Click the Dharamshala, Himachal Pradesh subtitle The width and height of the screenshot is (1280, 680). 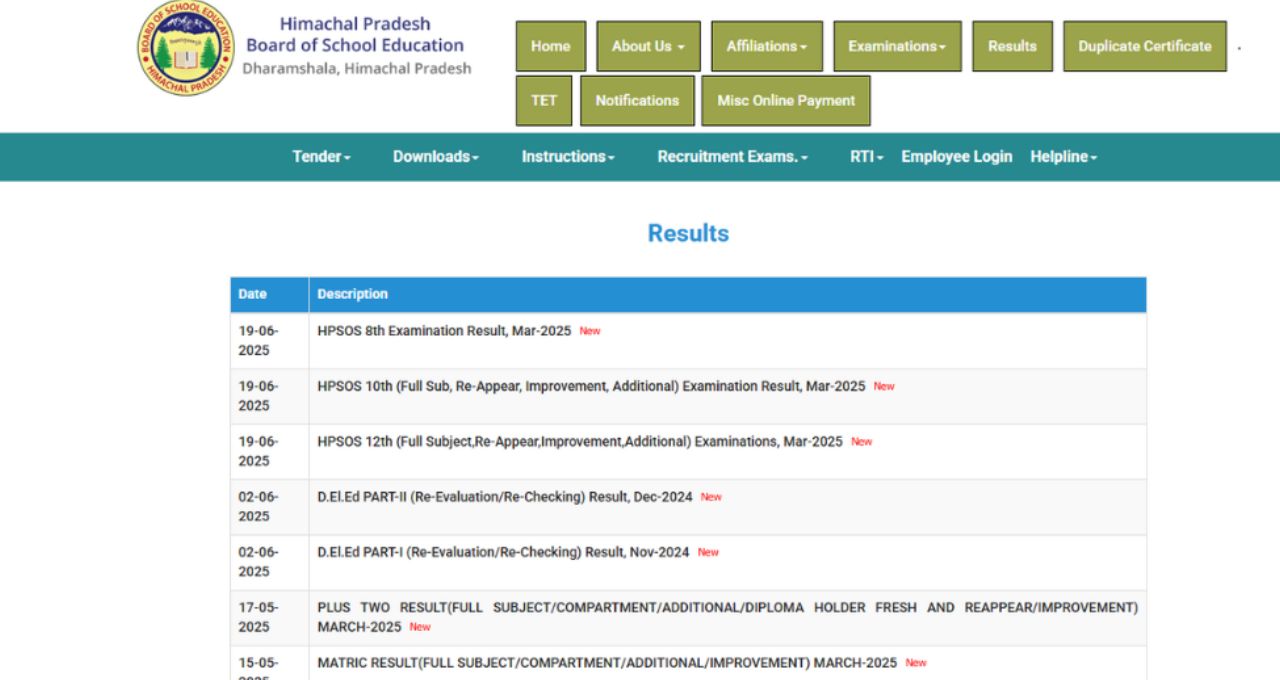[x=357, y=69]
